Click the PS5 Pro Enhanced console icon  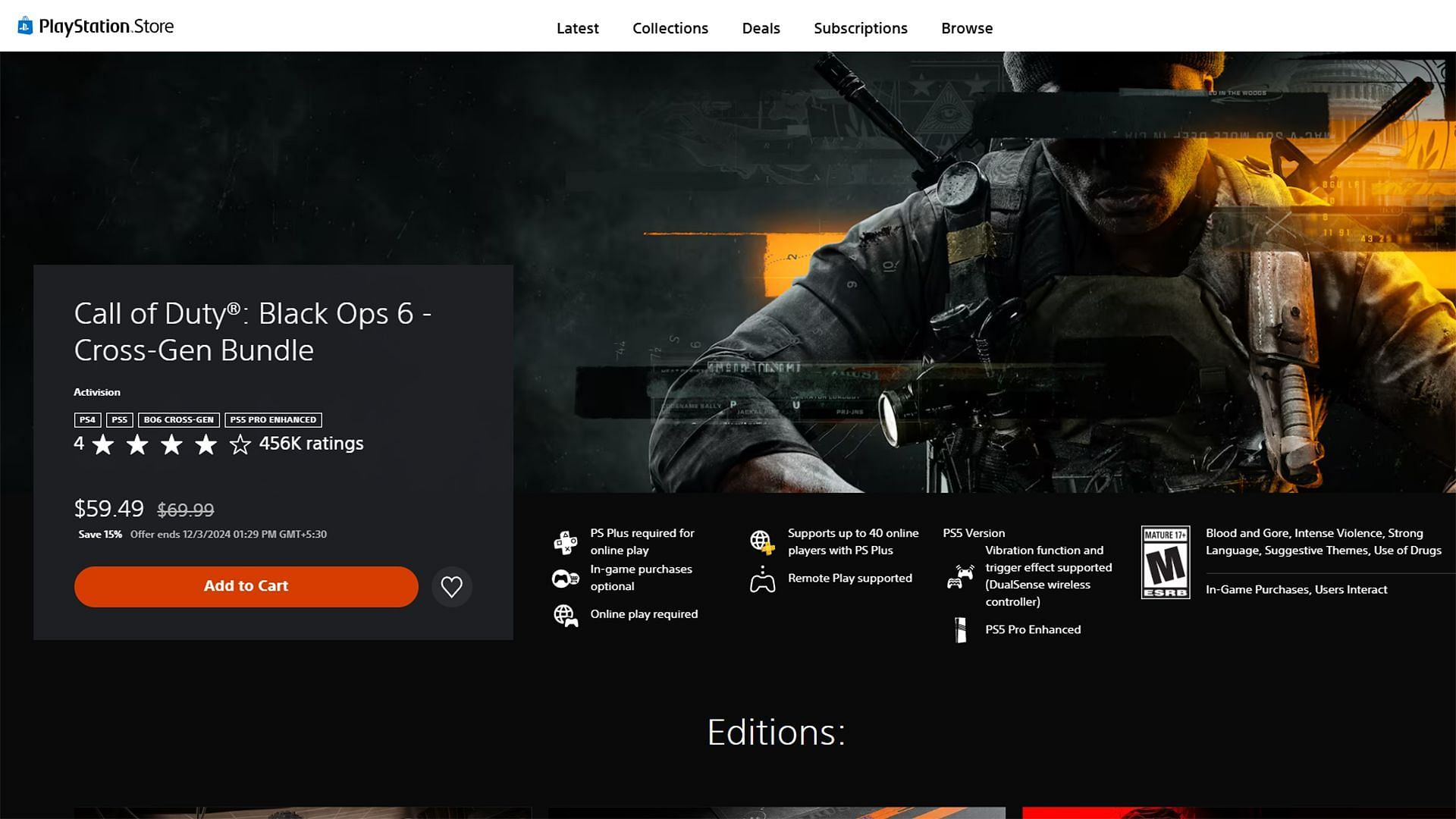[x=960, y=630]
